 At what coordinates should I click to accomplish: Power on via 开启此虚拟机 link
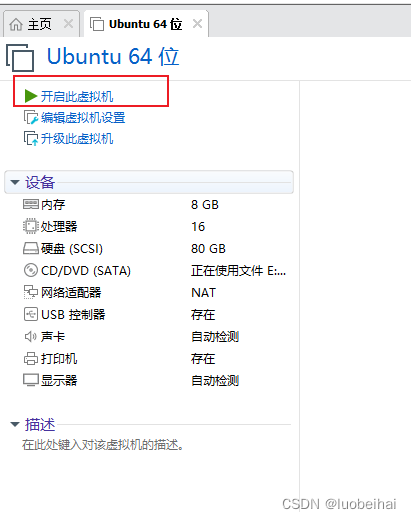(77, 96)
